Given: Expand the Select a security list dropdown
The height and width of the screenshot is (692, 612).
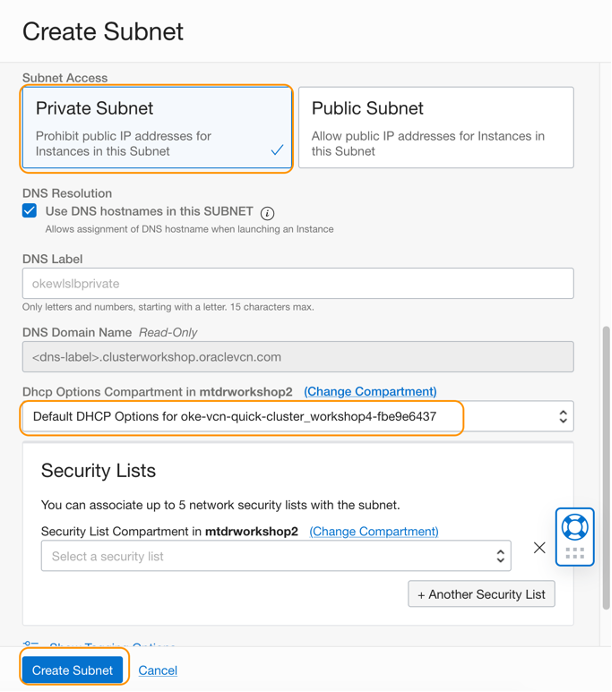Looking at the screenshot, I should point(276,556).
